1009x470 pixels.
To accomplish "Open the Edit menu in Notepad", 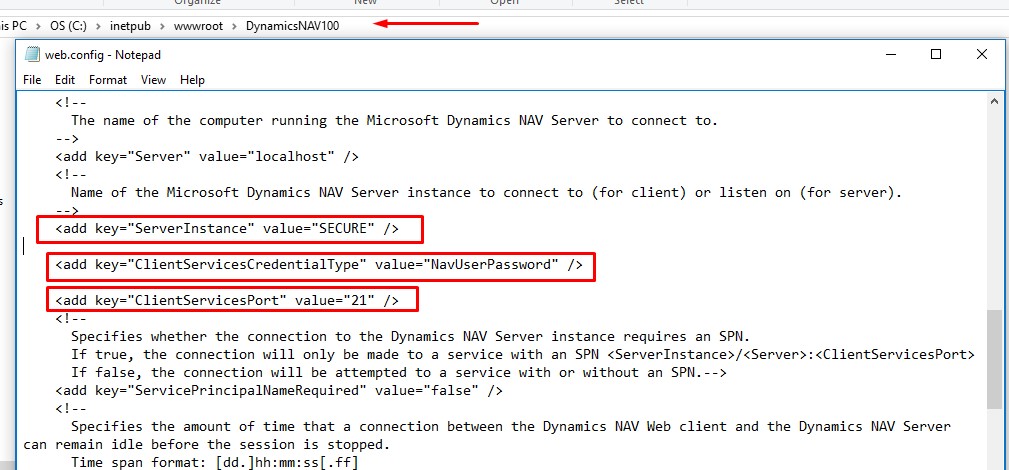I will tap(65, 80).
